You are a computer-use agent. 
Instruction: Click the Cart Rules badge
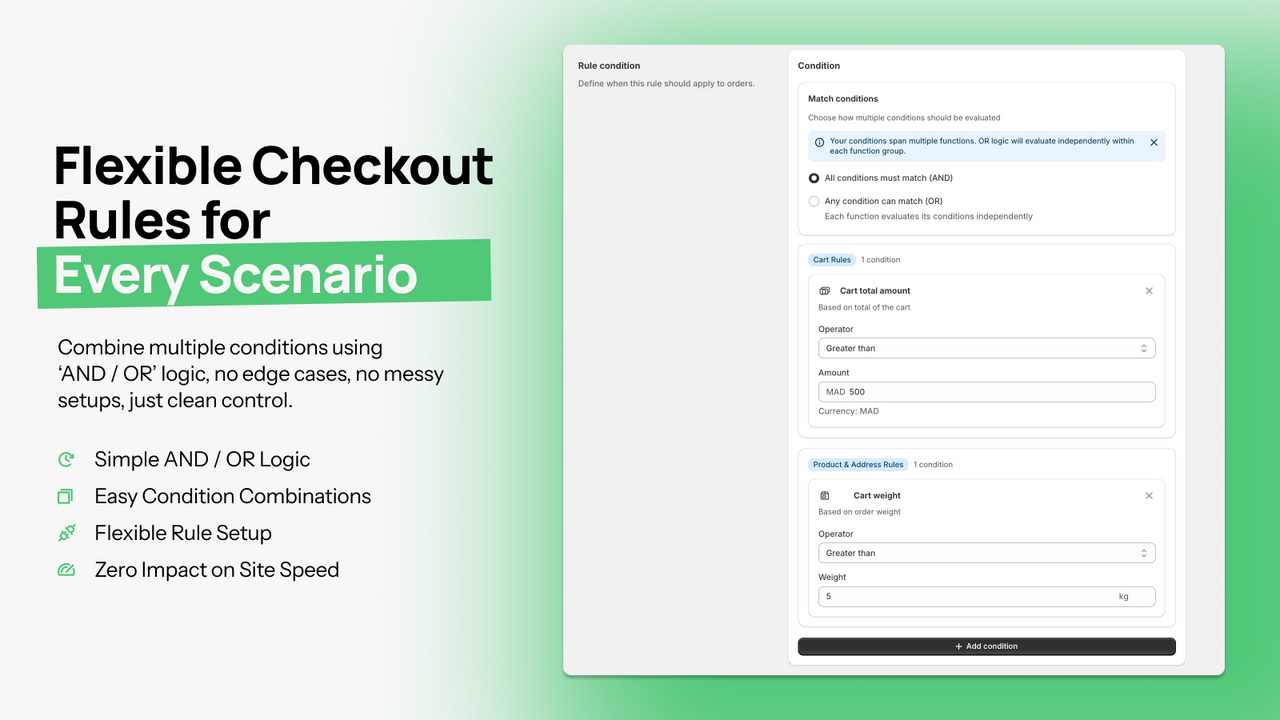[832, 260]
